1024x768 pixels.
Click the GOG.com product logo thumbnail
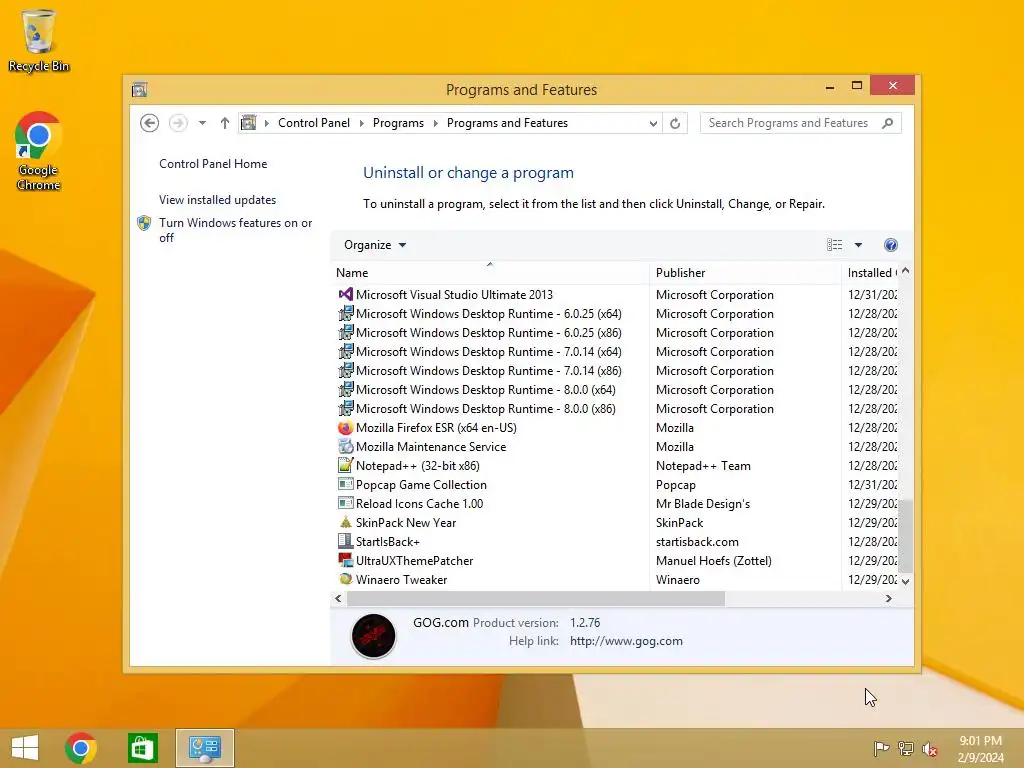coord(374,635)
